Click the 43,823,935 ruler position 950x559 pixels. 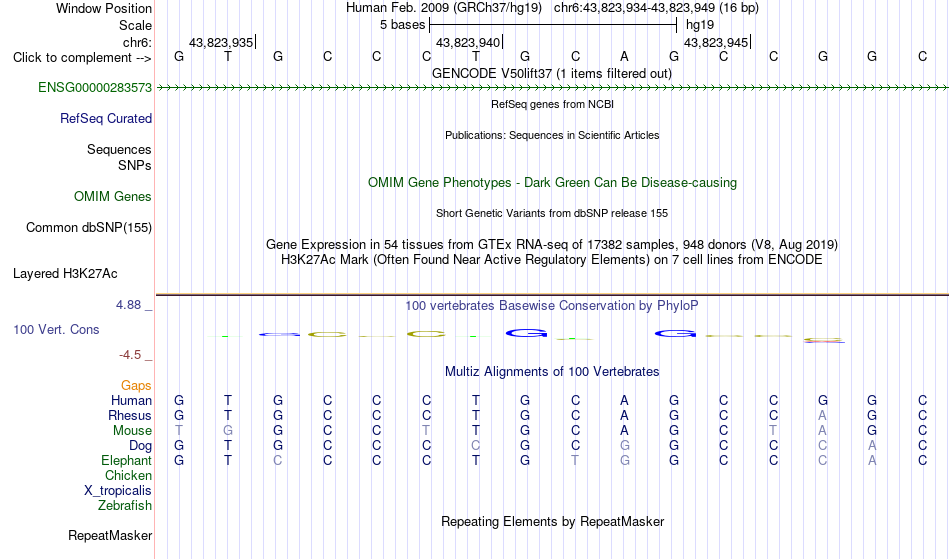(221, 42)
